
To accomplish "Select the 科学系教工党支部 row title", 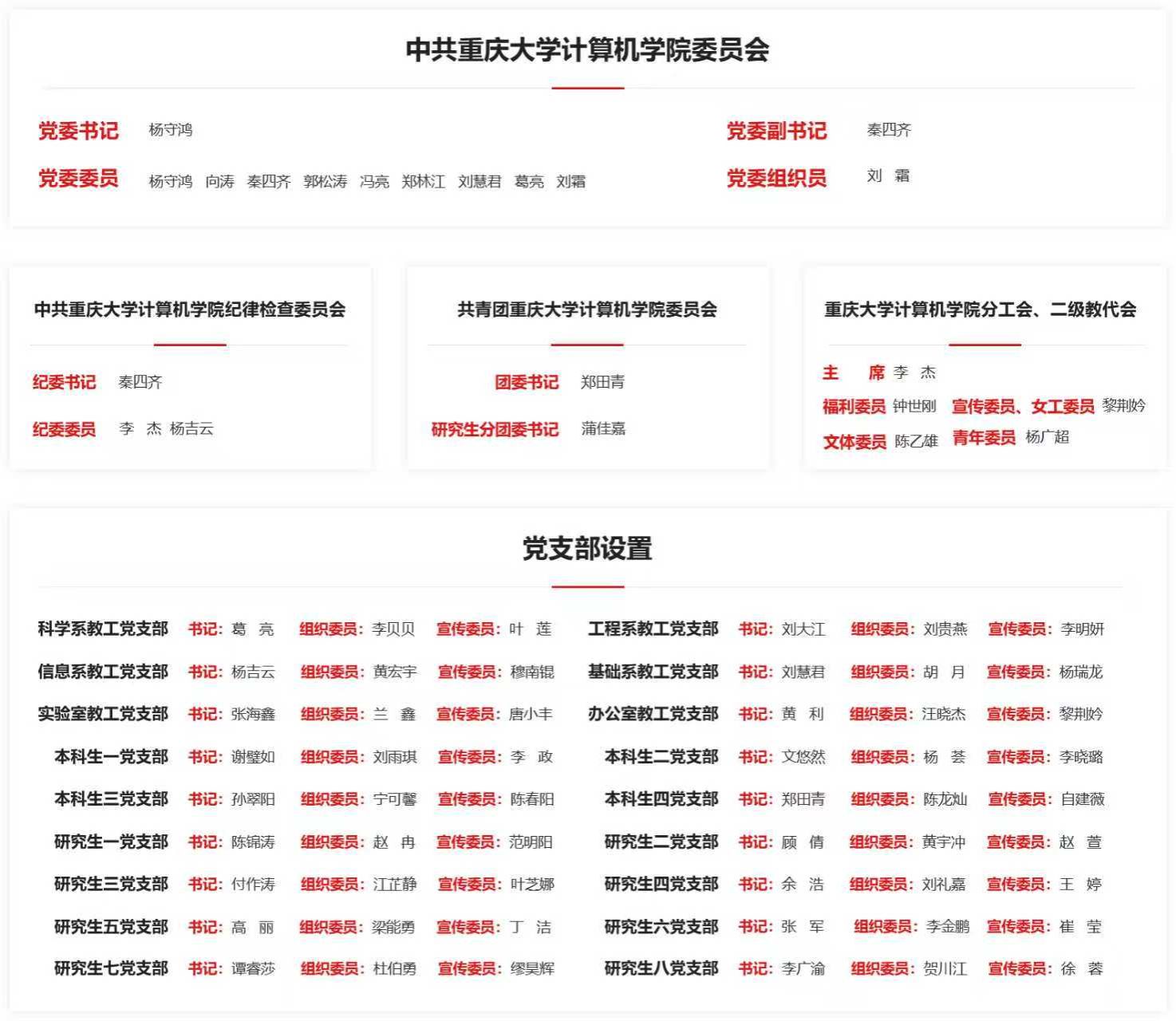I will 103,629.
